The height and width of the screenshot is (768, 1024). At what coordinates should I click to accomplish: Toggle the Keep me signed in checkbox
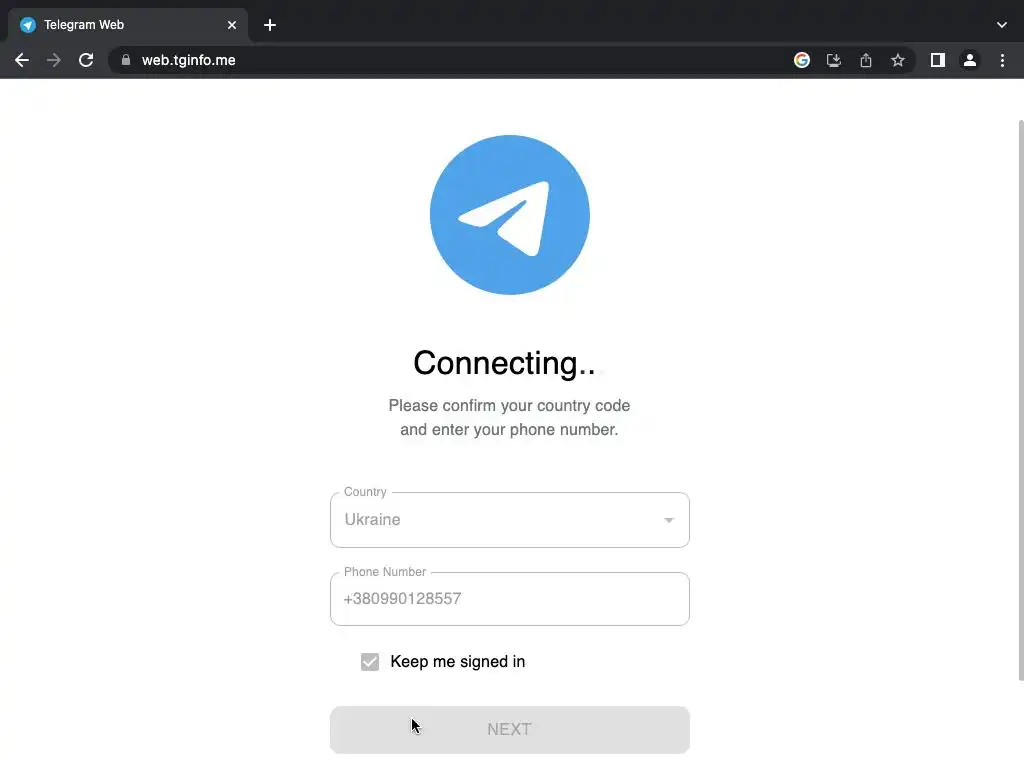[x=370, y=662]
